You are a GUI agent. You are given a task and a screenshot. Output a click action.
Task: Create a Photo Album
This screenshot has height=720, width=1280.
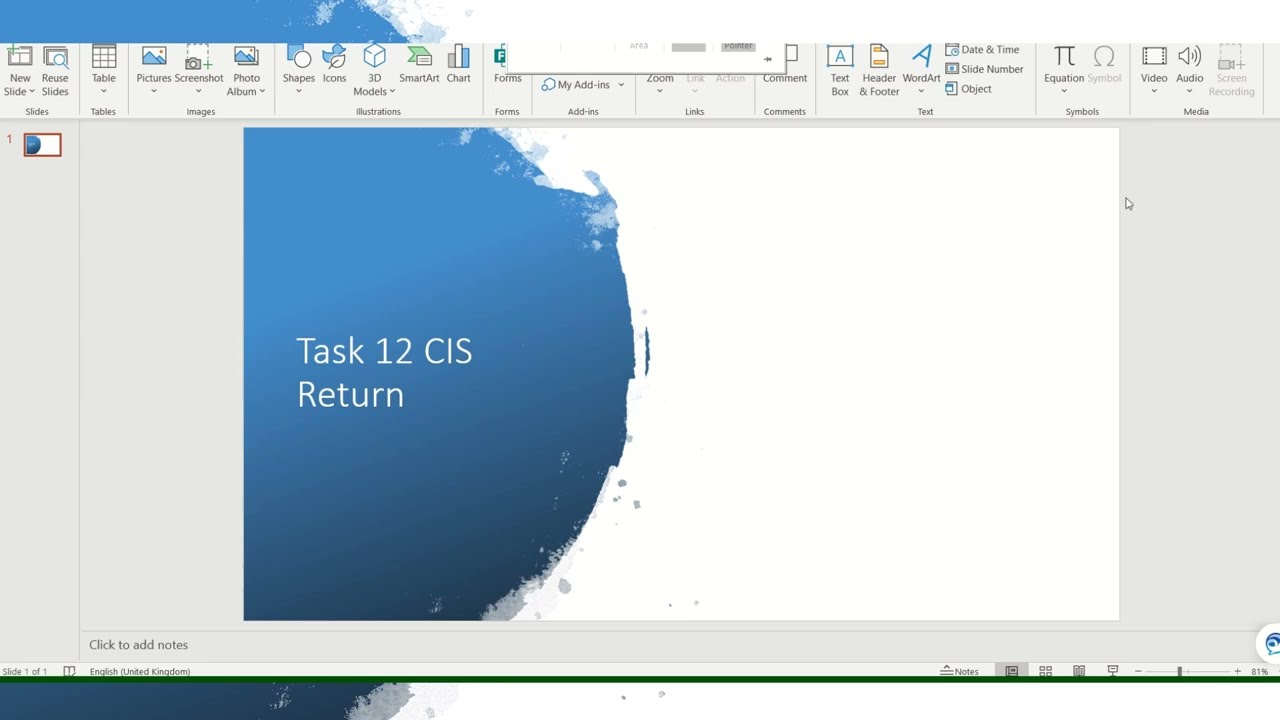246,70
